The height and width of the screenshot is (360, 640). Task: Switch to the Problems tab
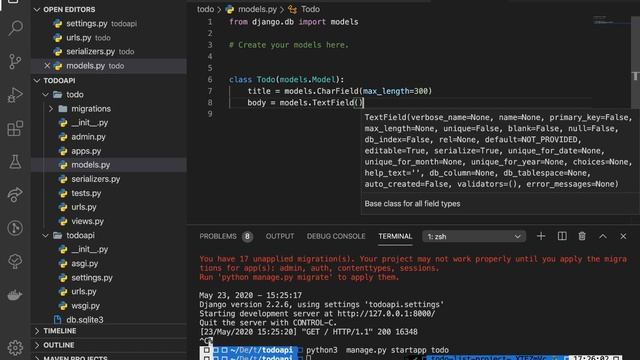[x=218, y=236]
